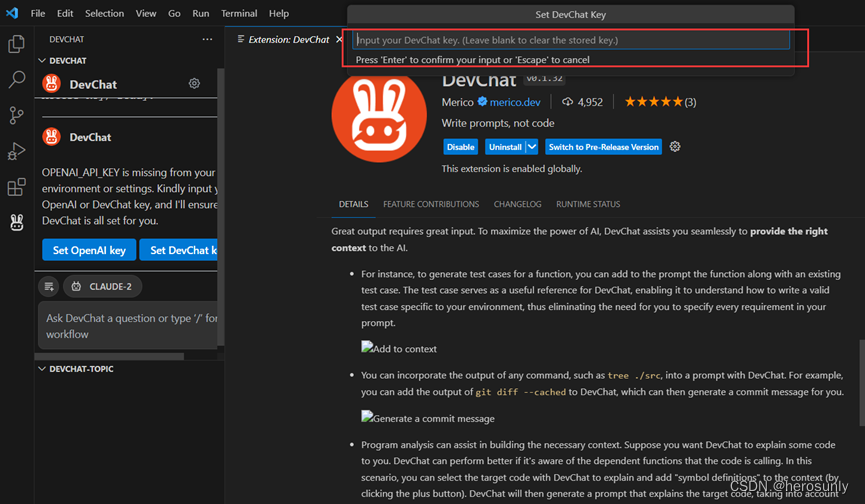Collapse the DEVCHAT section

(42, 60)
